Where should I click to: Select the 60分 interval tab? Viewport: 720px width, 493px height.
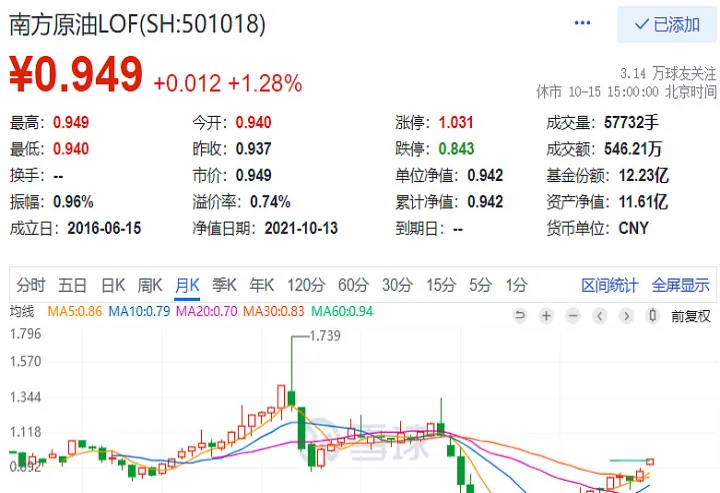[x=353, y=285]
